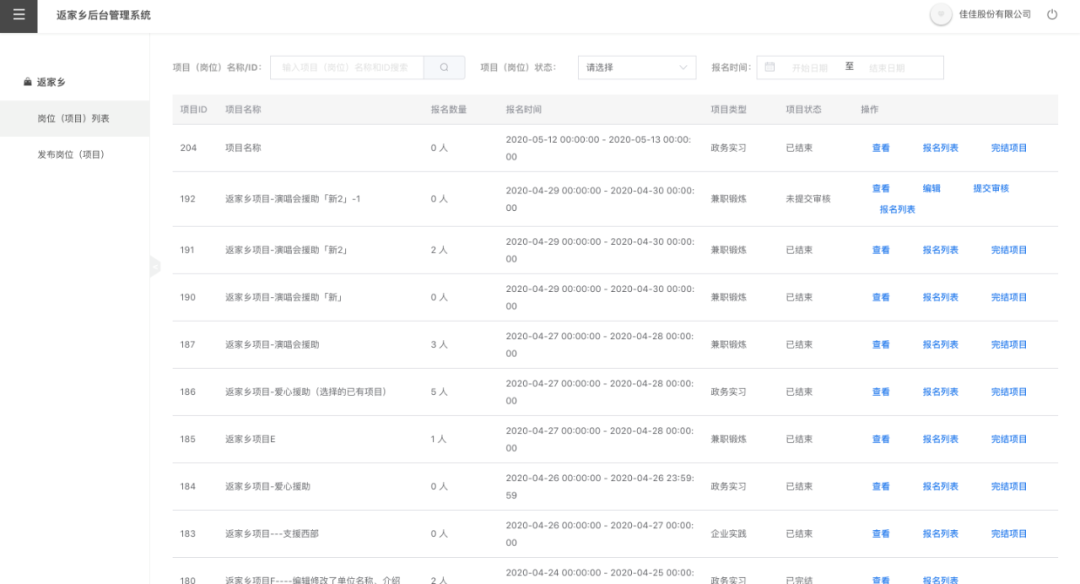The width and height of the screenshot is (1080, 584).
Task: Click the 结束日期 end date field
Action: (887, 67)
